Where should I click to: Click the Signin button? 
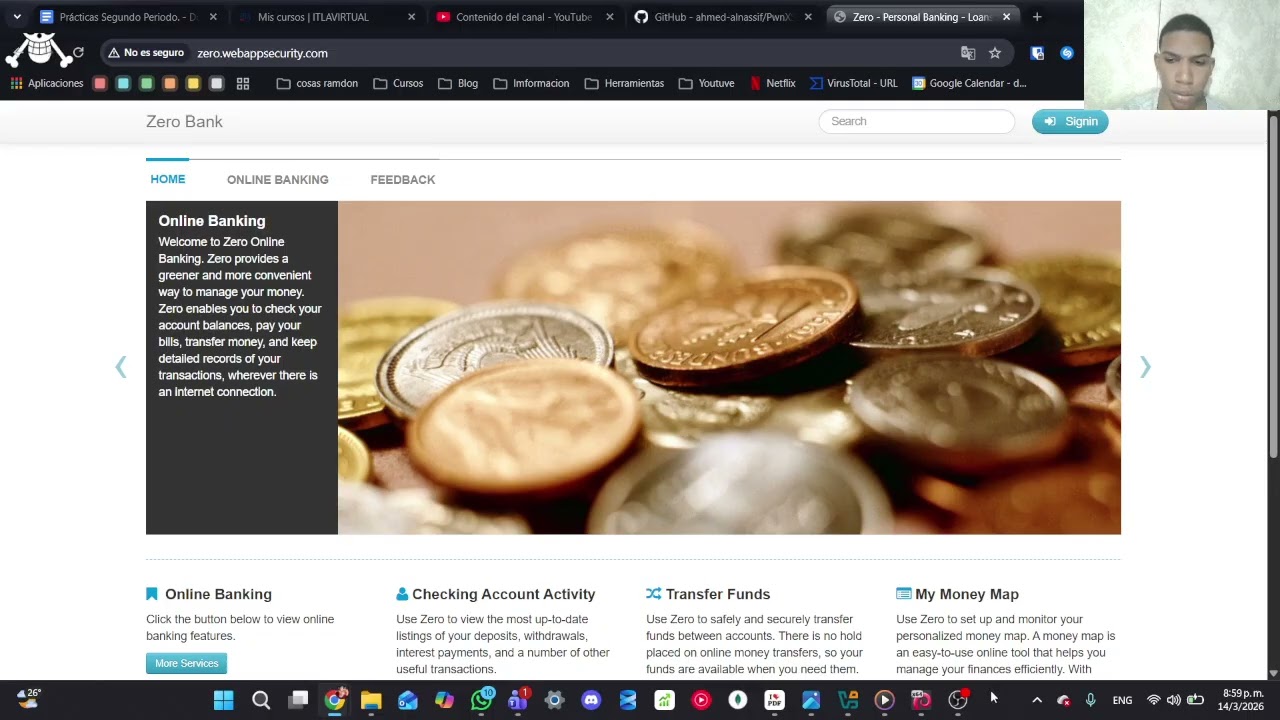point(1070,121)
